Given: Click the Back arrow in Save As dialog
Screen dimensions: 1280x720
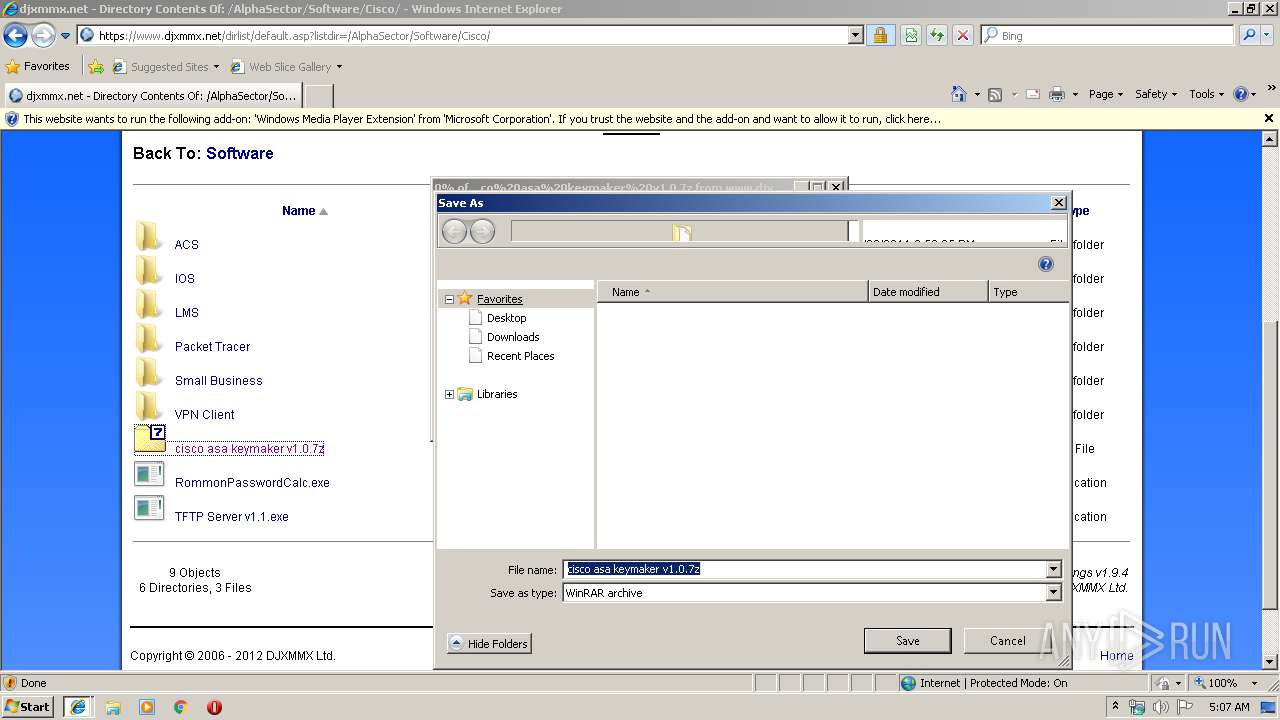Looking at the screenshot, I should point(454,232).
